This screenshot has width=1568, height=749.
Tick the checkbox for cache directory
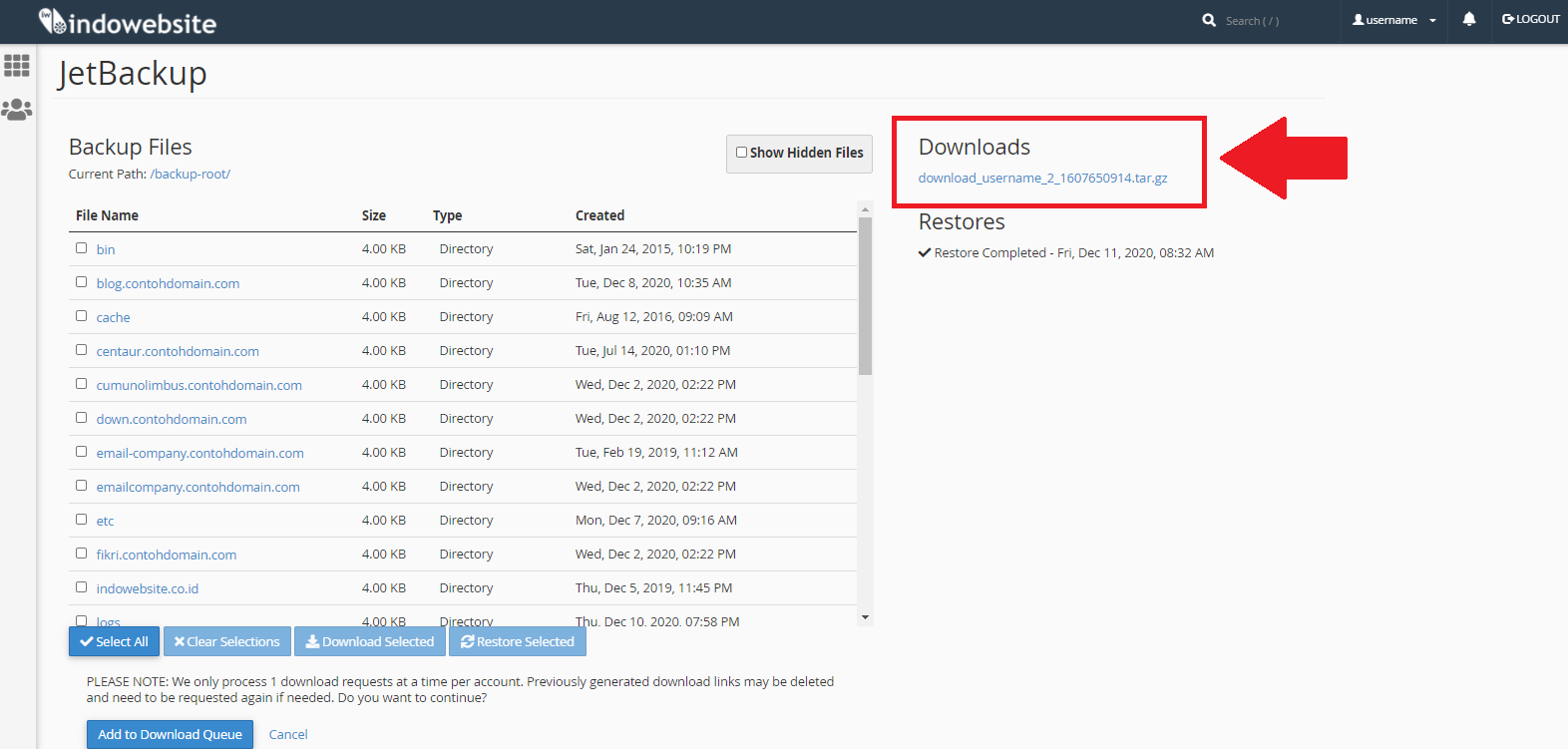coord(82,316)
